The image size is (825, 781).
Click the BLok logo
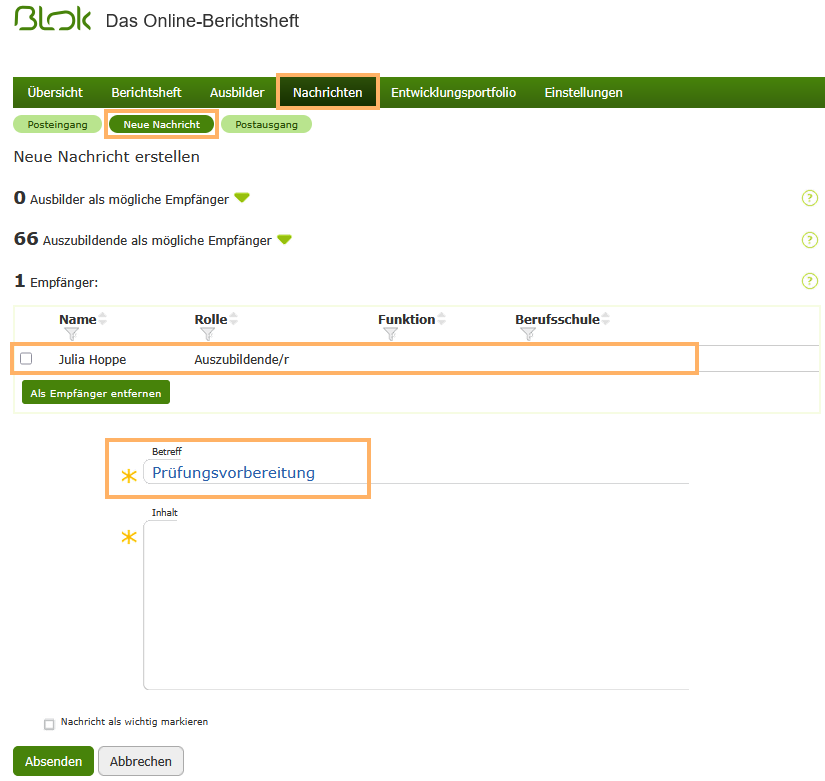(x=53, y=20)
